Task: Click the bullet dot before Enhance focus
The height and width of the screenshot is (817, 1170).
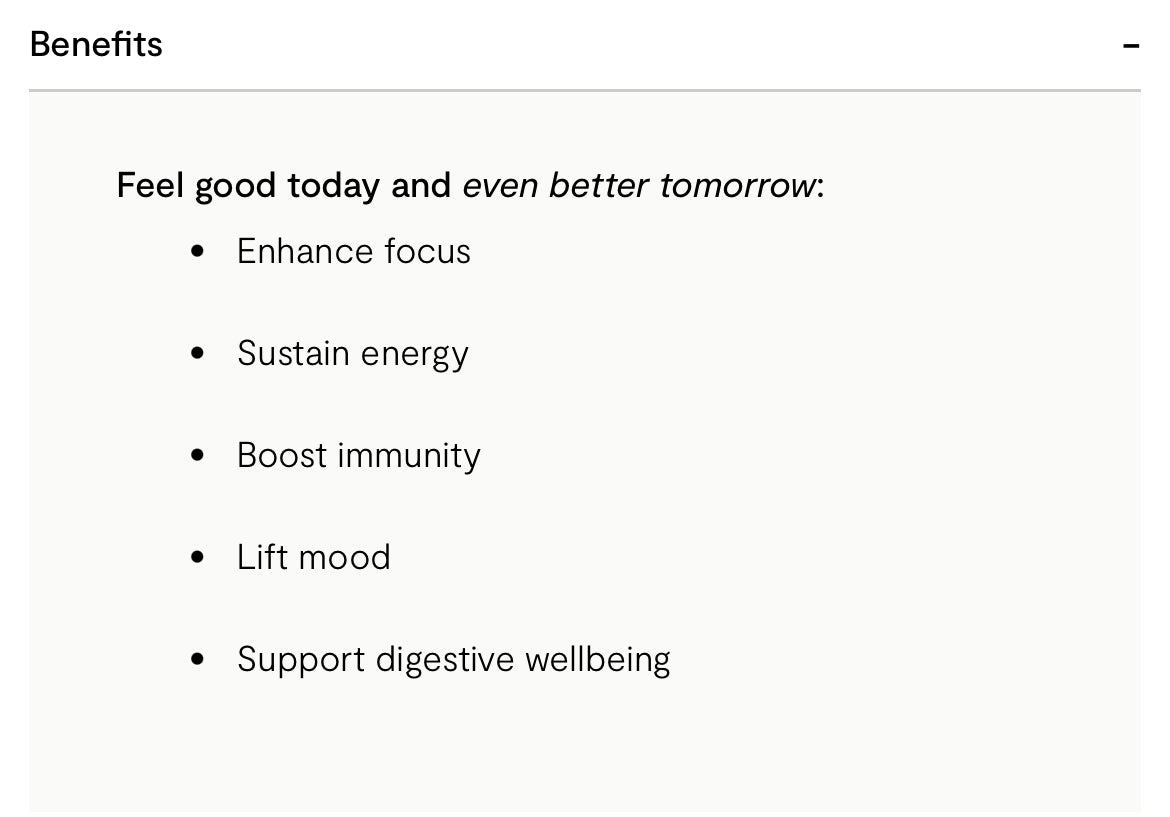Action: (197, 251)
